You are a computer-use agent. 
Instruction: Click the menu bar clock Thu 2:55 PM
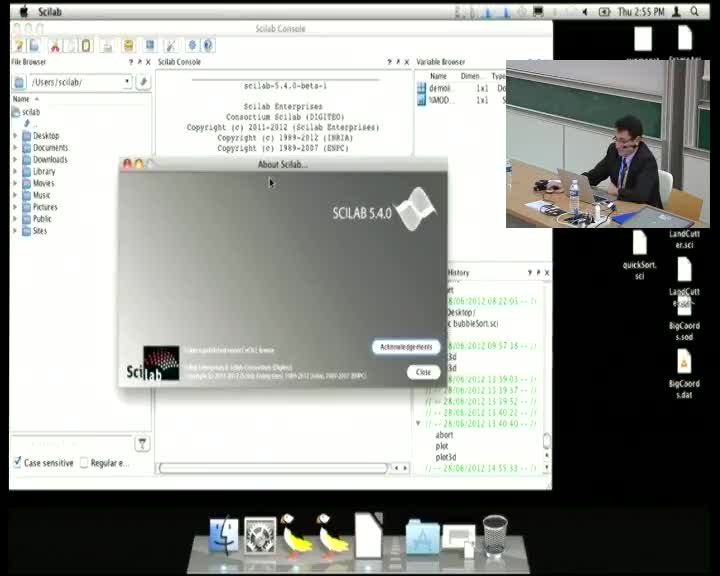click(641, 12)
